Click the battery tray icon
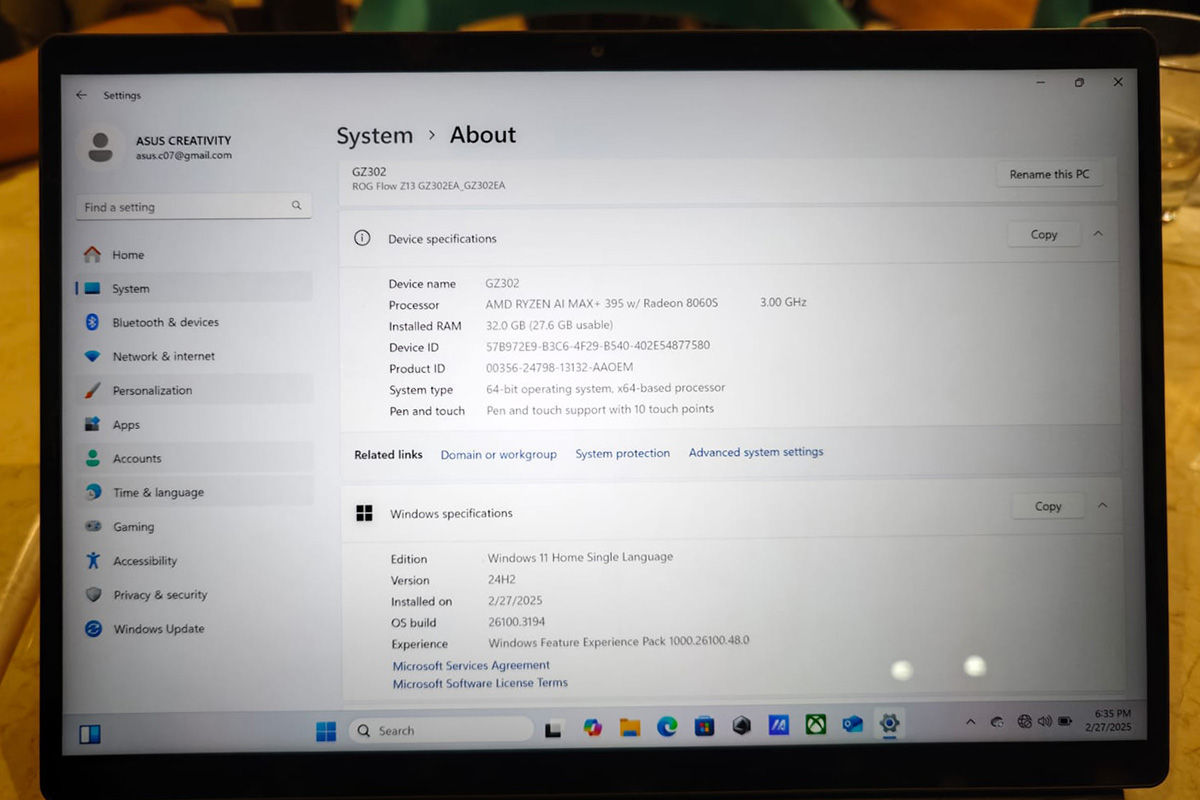The width and height of the screenshot is (1200, 800). pyautogui.click(x=1065, y=721)
